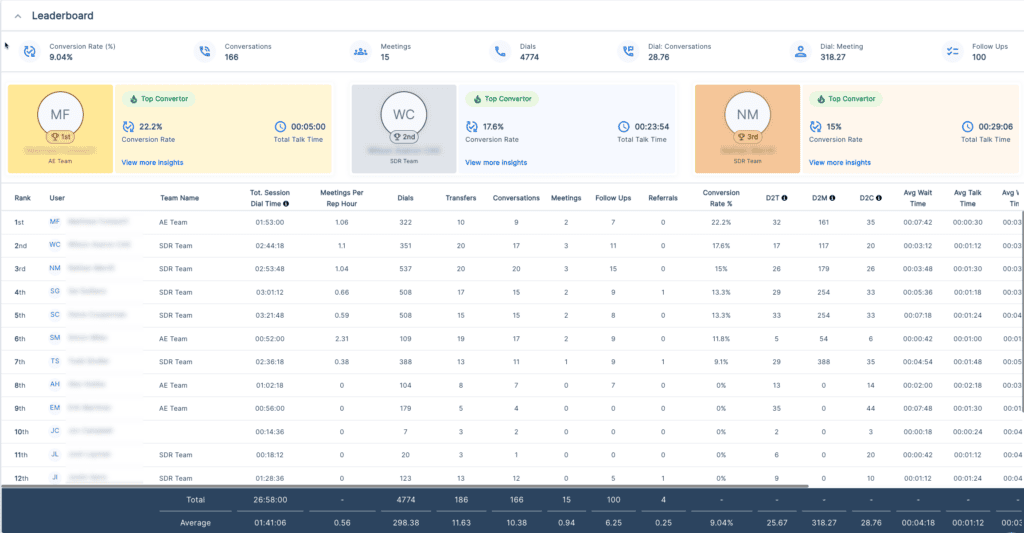1024x533 pixels.
Task: Open the SG user in the 4th row
Action: pos(77,291)
